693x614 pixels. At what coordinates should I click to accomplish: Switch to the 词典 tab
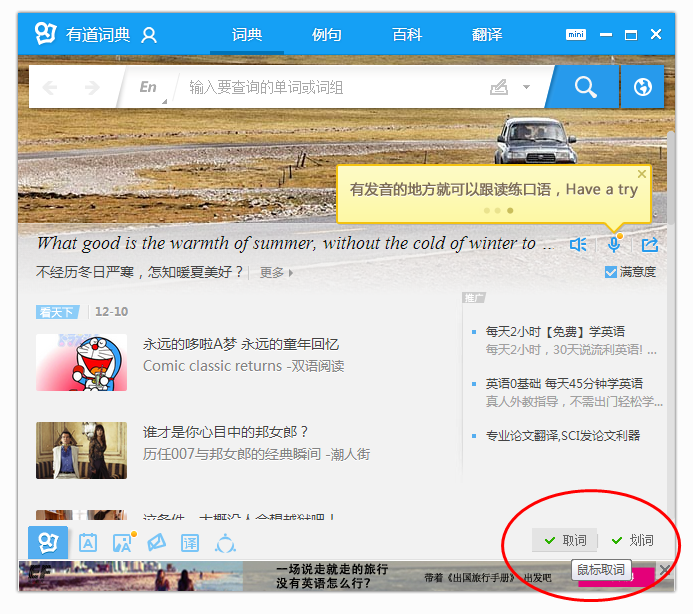pyautogui.click(x=247, y=34)
